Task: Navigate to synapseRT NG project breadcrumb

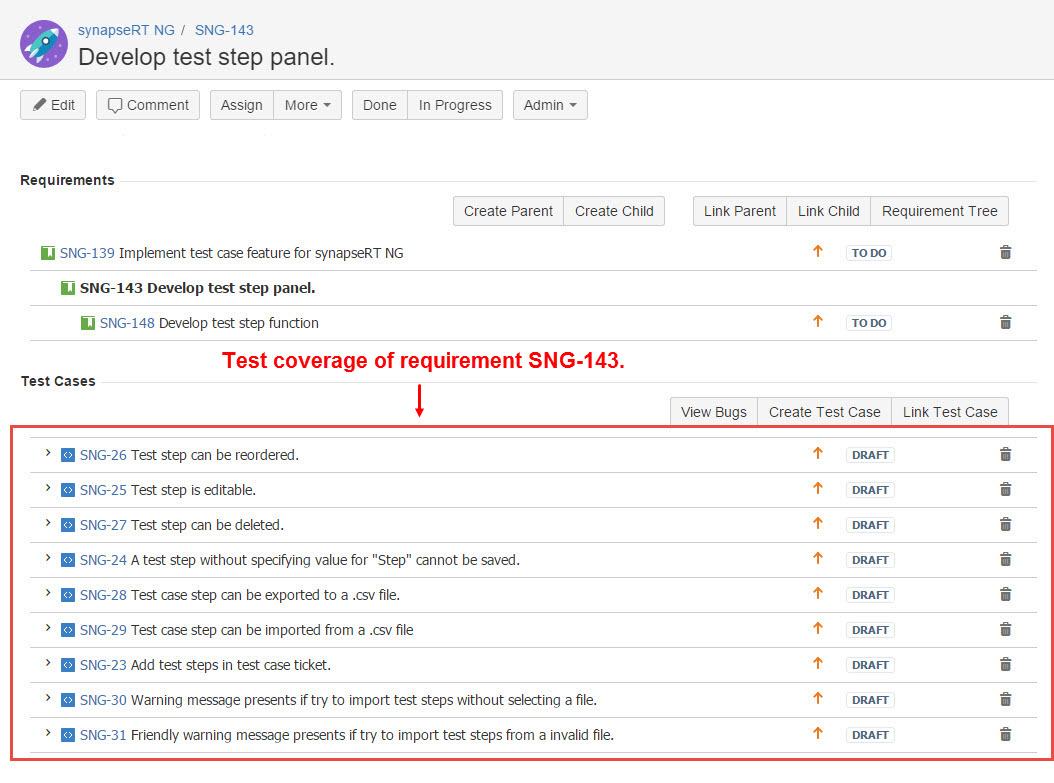Action: (126, 30)
